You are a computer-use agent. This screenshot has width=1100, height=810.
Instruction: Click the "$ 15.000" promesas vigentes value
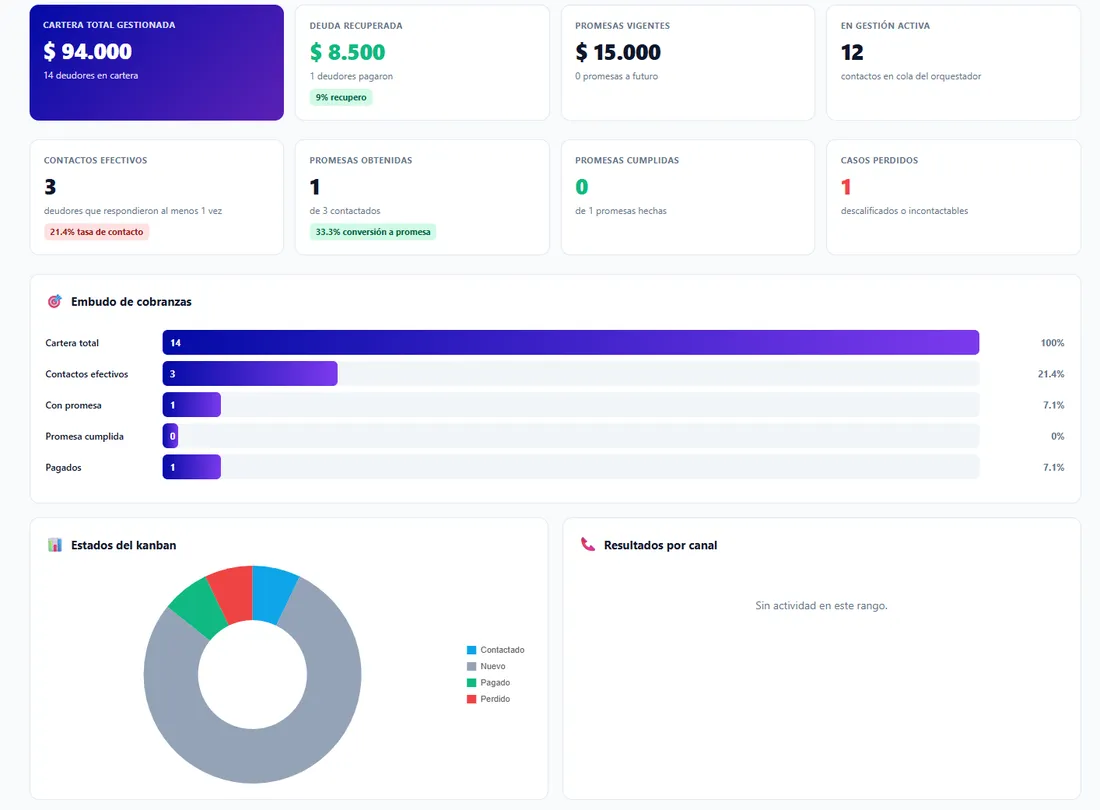point(618,52)
